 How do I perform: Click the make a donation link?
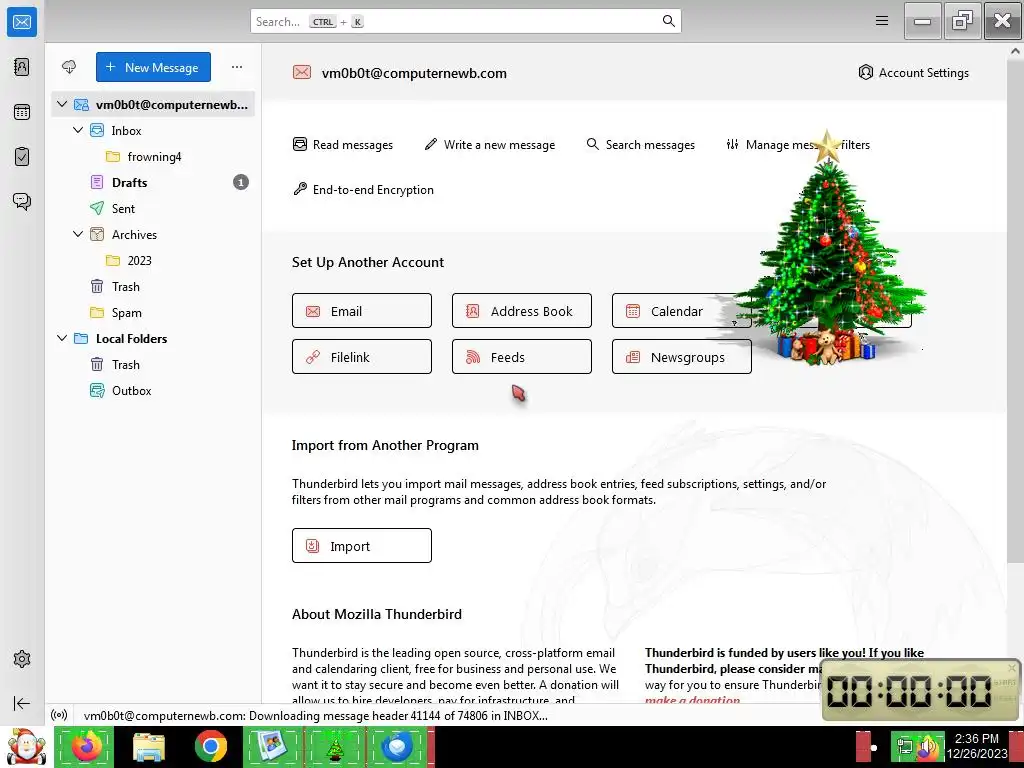(692, 699)
